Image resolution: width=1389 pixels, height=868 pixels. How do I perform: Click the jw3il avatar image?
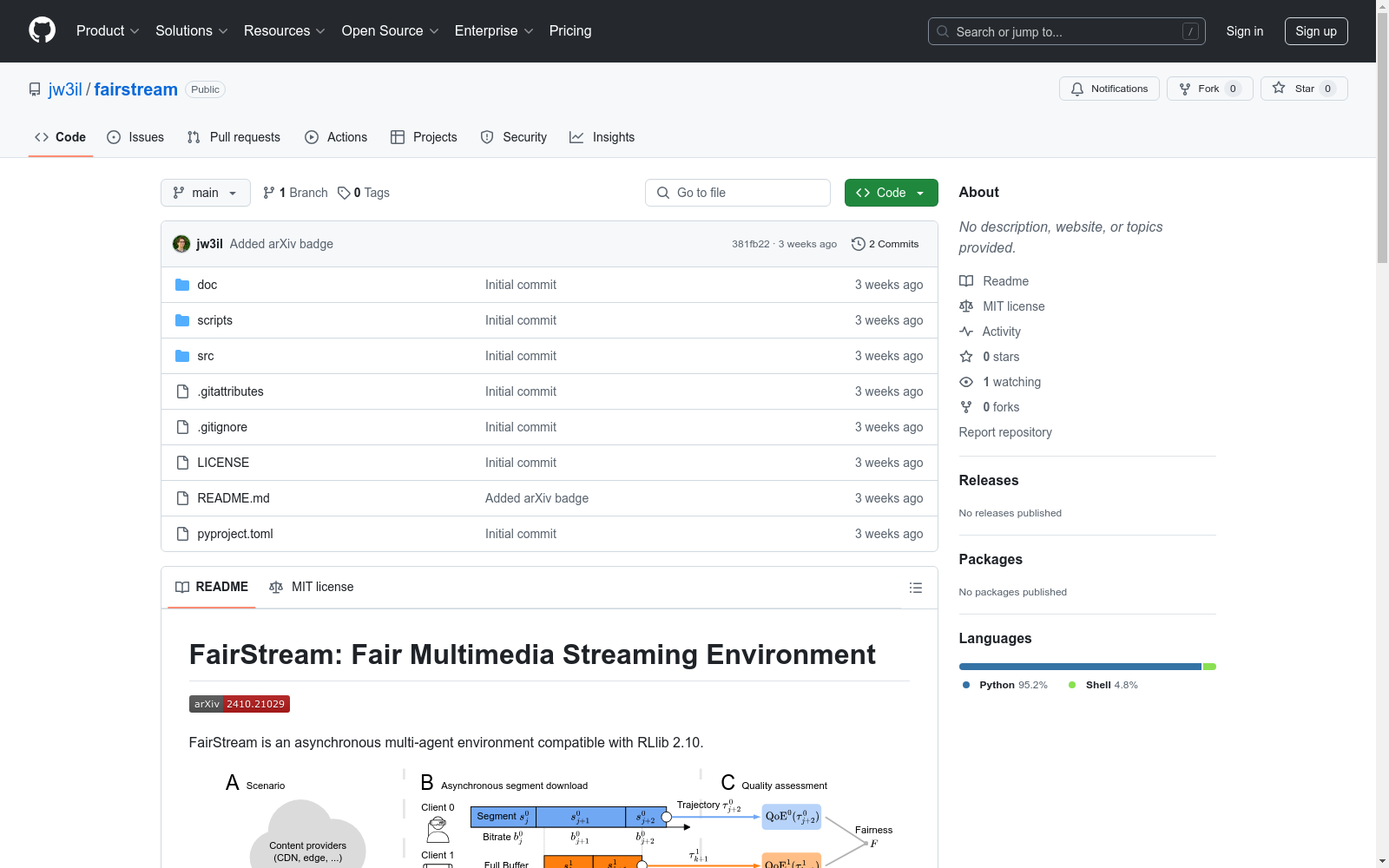[x=181, y=244]
